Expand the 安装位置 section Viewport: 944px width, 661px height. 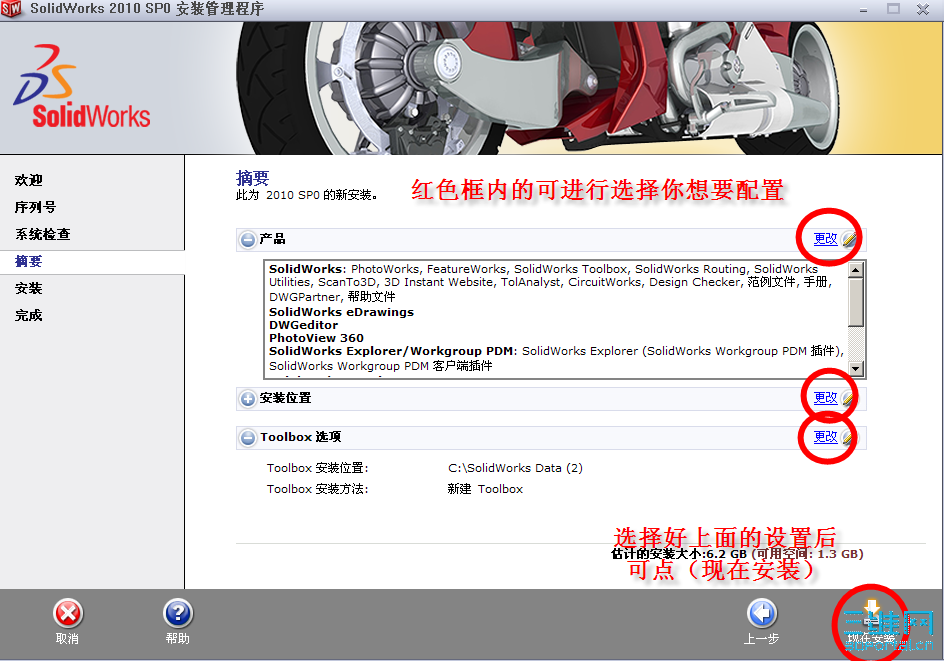tap(247, 399)
